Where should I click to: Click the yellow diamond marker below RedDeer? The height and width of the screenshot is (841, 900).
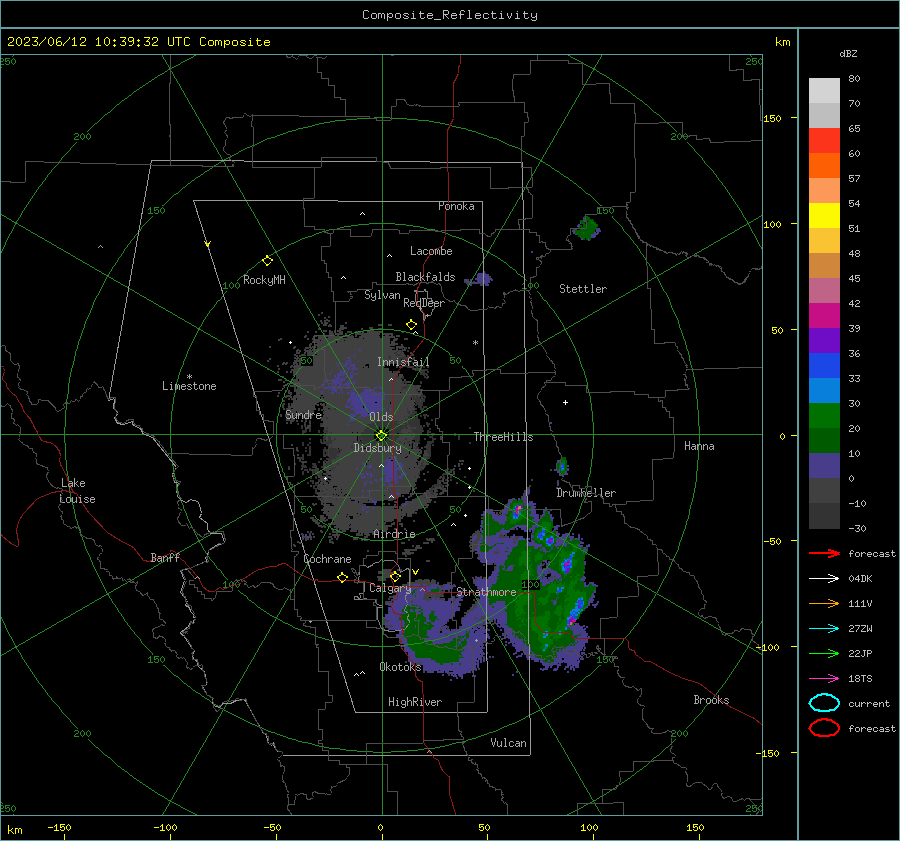[411, 325]
